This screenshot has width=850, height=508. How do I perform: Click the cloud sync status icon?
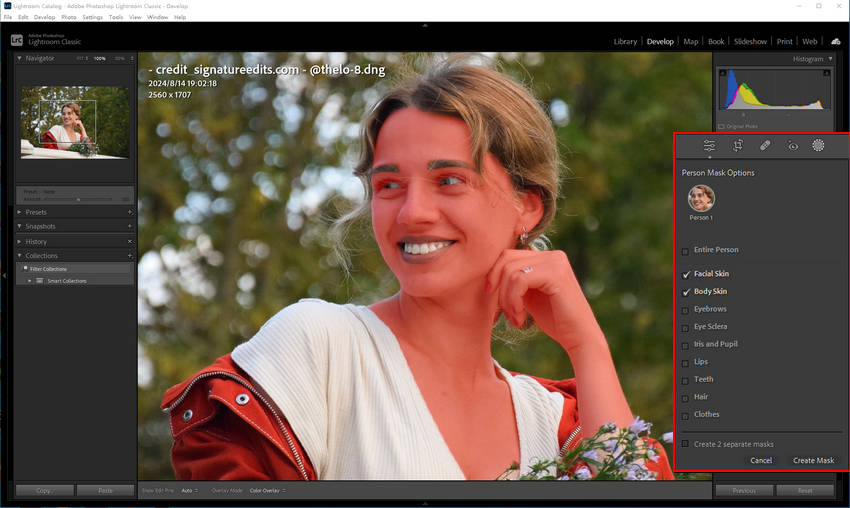[x=835, y=42]
